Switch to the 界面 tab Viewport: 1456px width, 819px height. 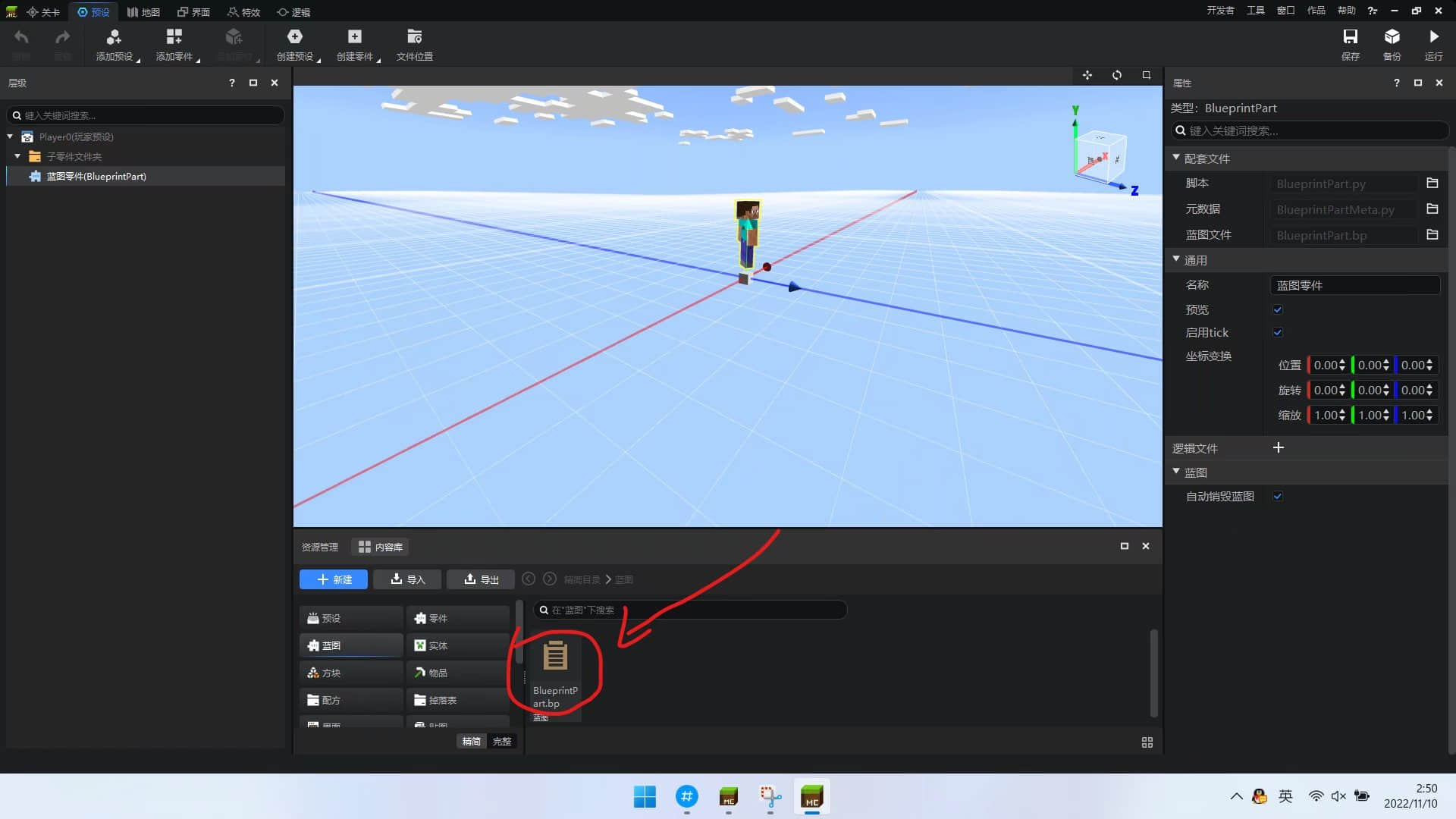tap(193, 12)
